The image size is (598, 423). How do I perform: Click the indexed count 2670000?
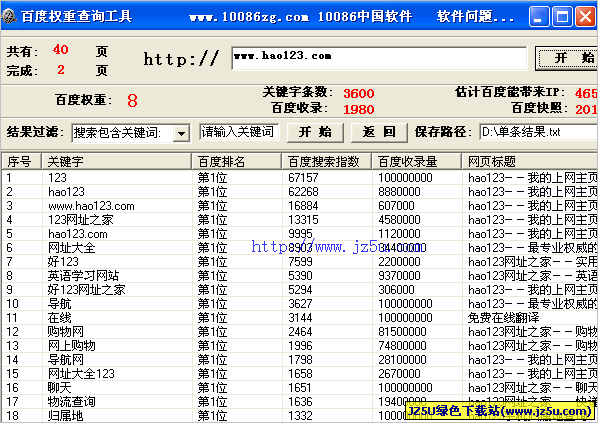coord(399,374)
